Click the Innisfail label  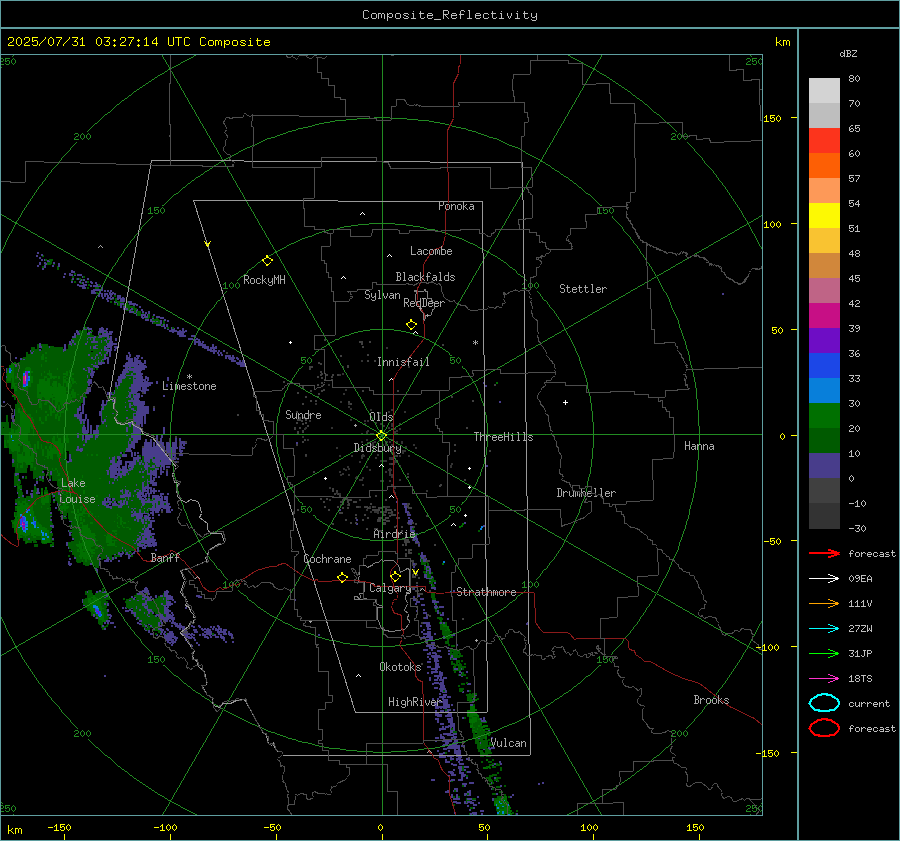click(403, 362)
